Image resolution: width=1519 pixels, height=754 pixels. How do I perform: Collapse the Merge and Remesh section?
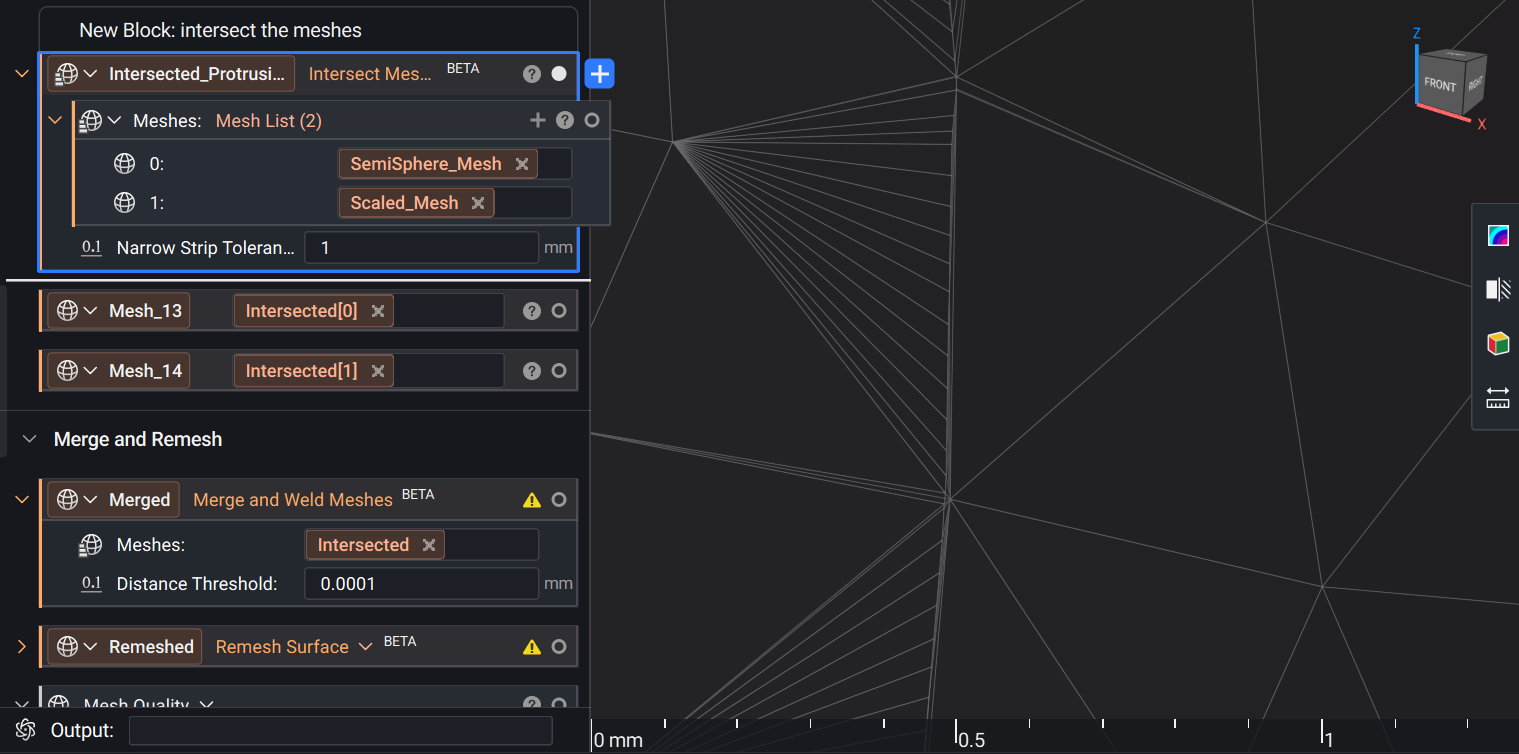point(30,439)
